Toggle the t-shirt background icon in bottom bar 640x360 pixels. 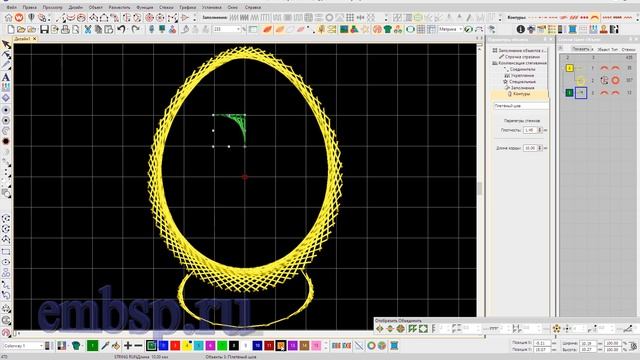[76, 346]
